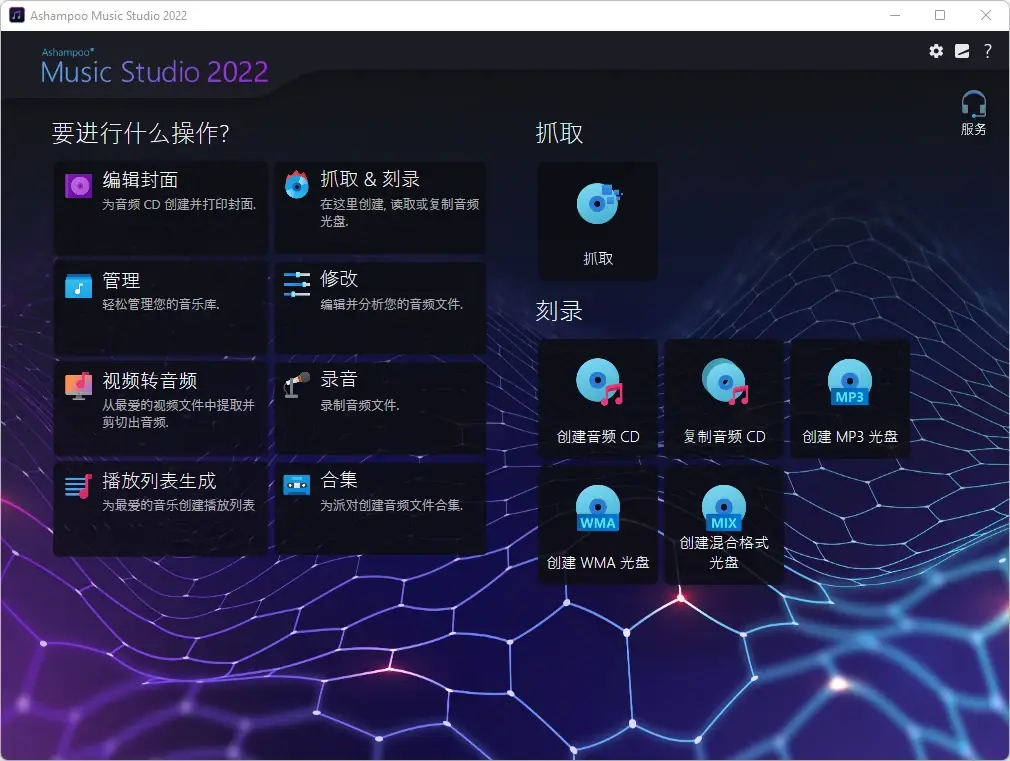Click description 为最爱的音乐创建播放列表
This screenshot has width=1010, height=761.
coord(178,505)
